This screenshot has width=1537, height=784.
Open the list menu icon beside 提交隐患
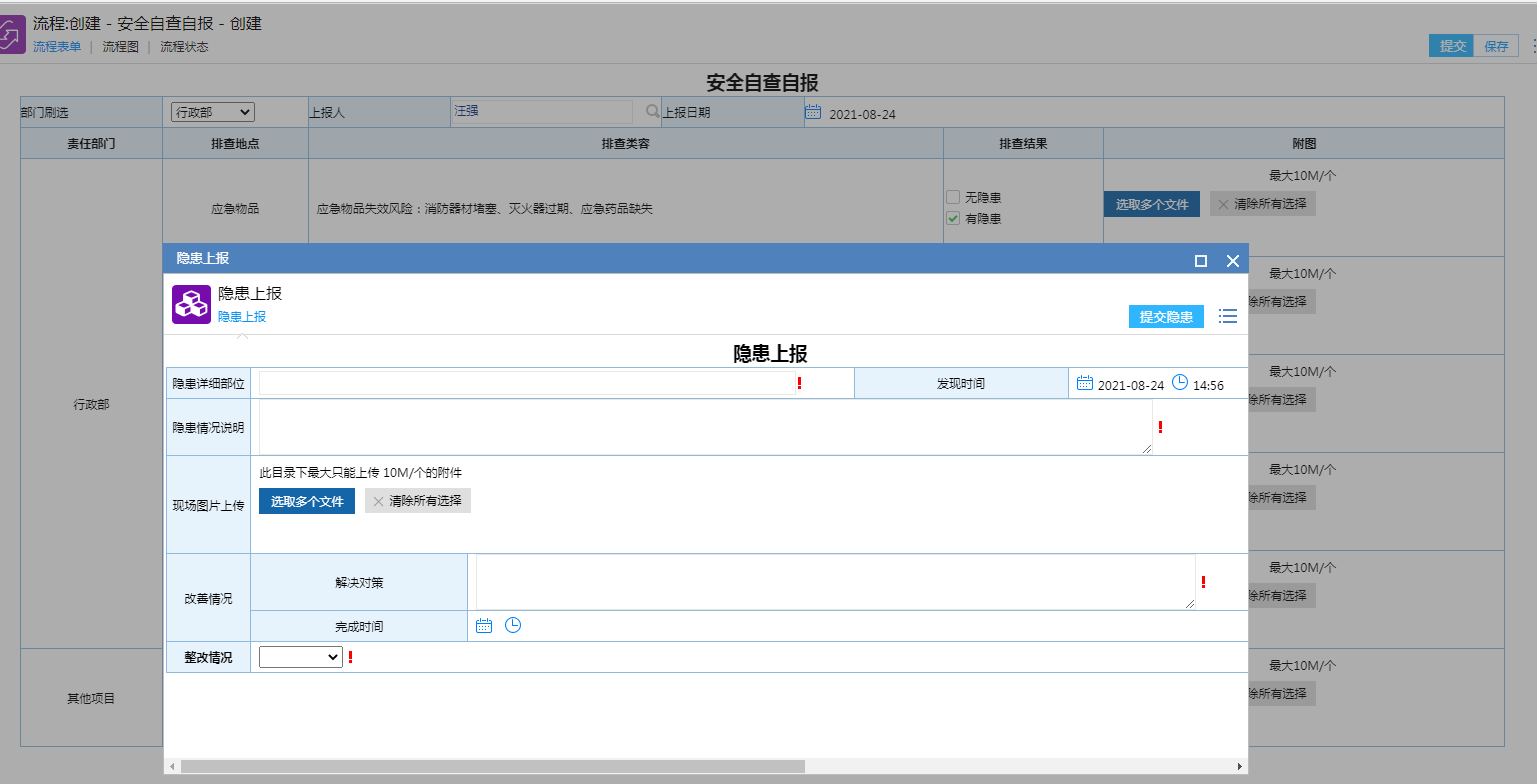tap(1228, 316)
